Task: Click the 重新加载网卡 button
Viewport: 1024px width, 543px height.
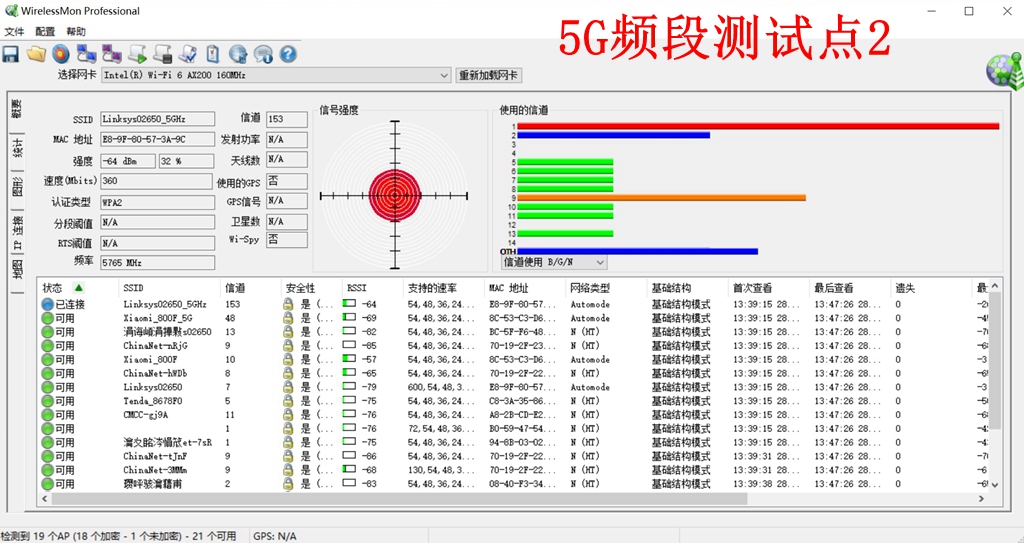Action: (x=488, y=75)
